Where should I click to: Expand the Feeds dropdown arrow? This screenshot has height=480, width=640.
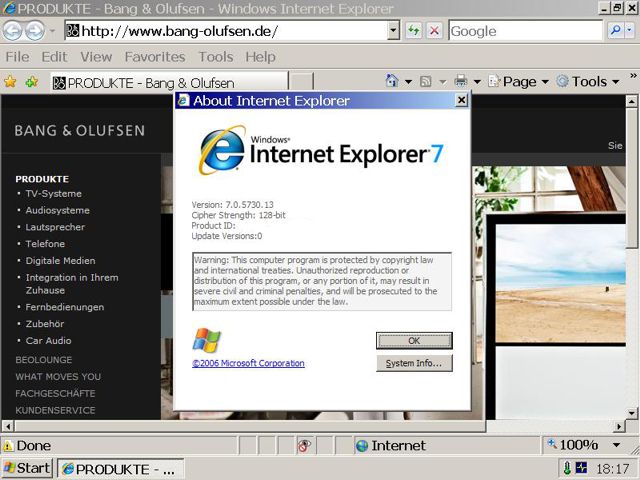click(x=442, y=82)
